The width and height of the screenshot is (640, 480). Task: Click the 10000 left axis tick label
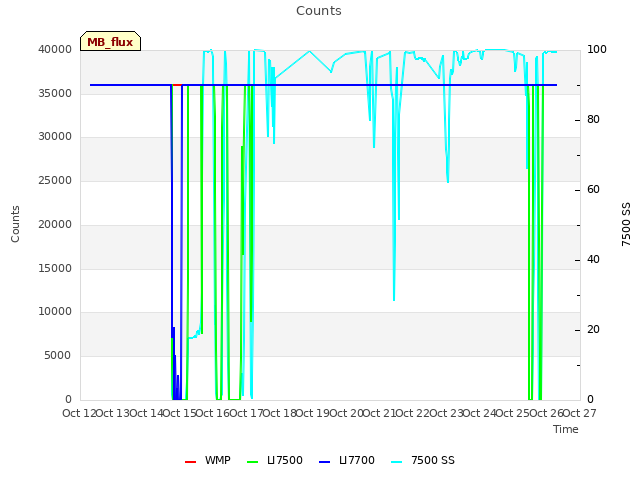pos(55,312)
